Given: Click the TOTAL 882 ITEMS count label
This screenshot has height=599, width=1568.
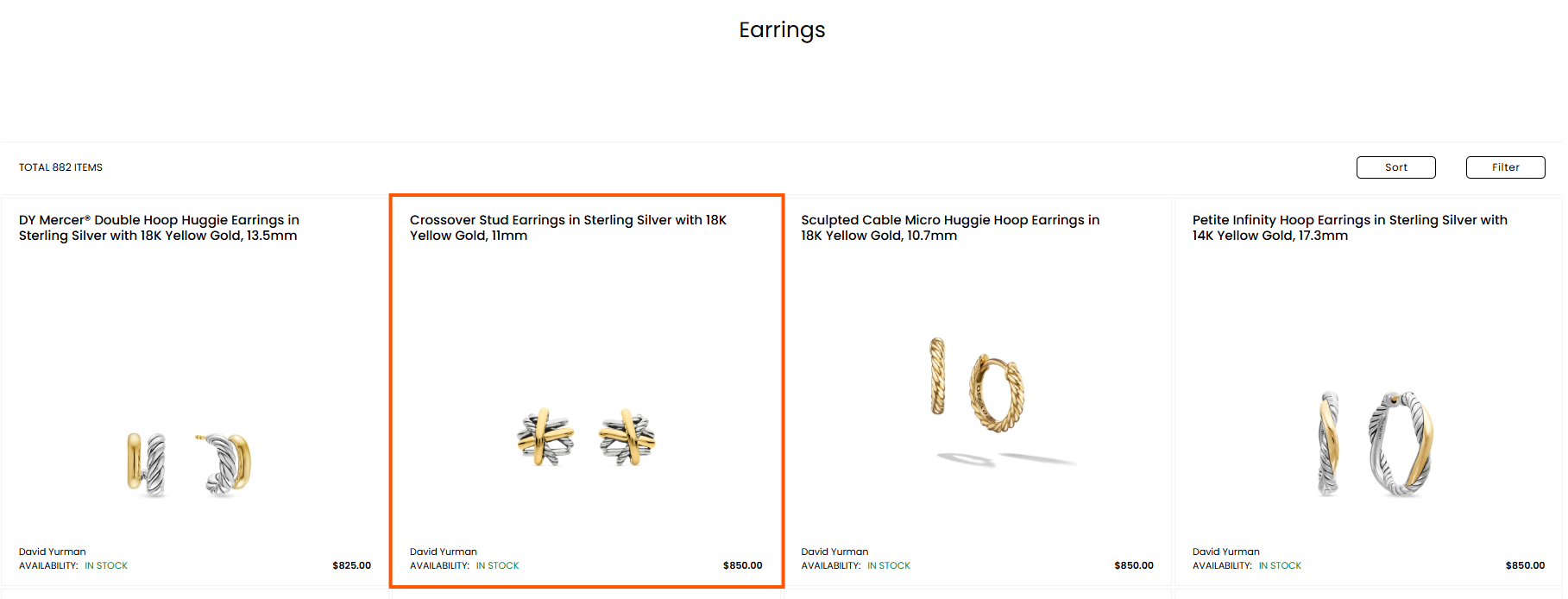Looking at the screenshot, I should [x=60, y=167].
